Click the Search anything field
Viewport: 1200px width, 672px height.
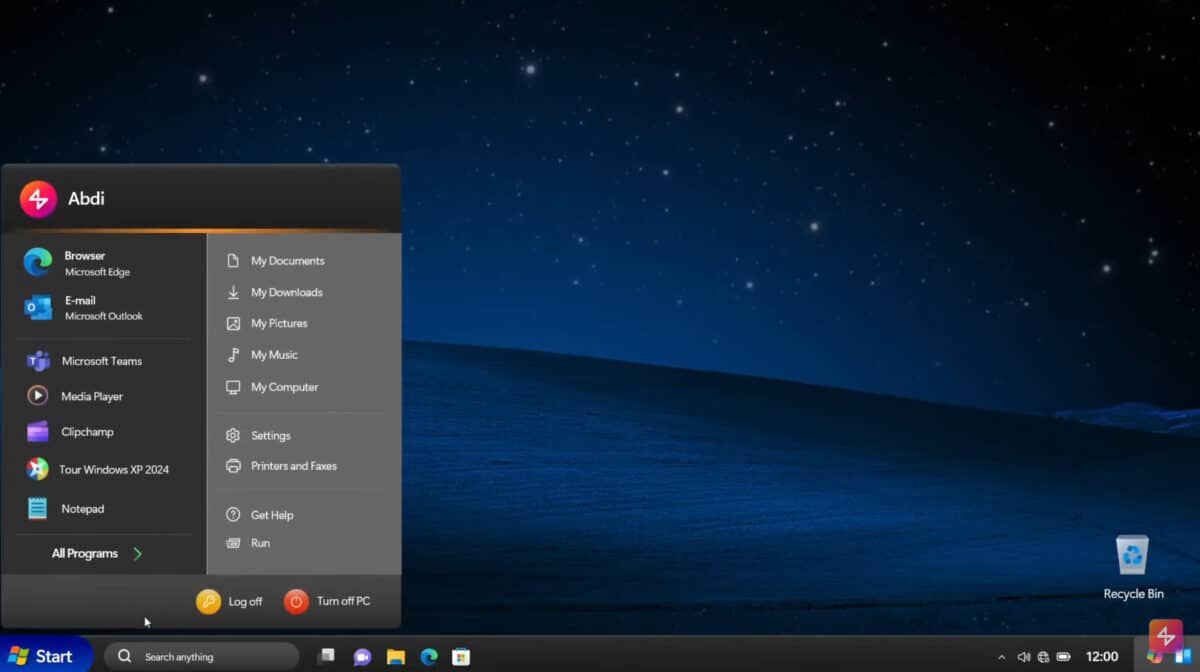click(200, 656)
